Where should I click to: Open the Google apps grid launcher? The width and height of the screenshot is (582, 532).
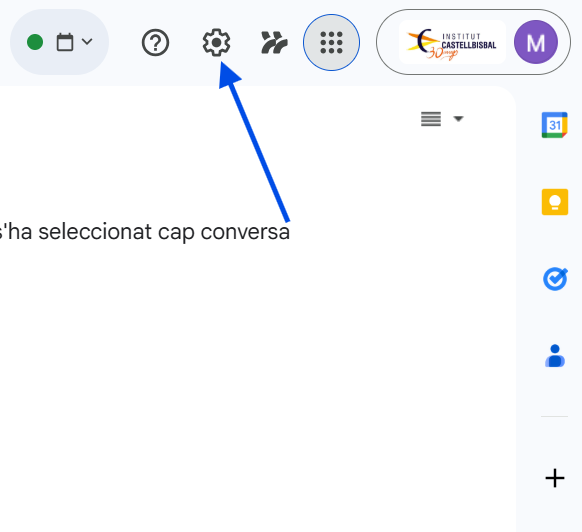(x=331, y=42)
